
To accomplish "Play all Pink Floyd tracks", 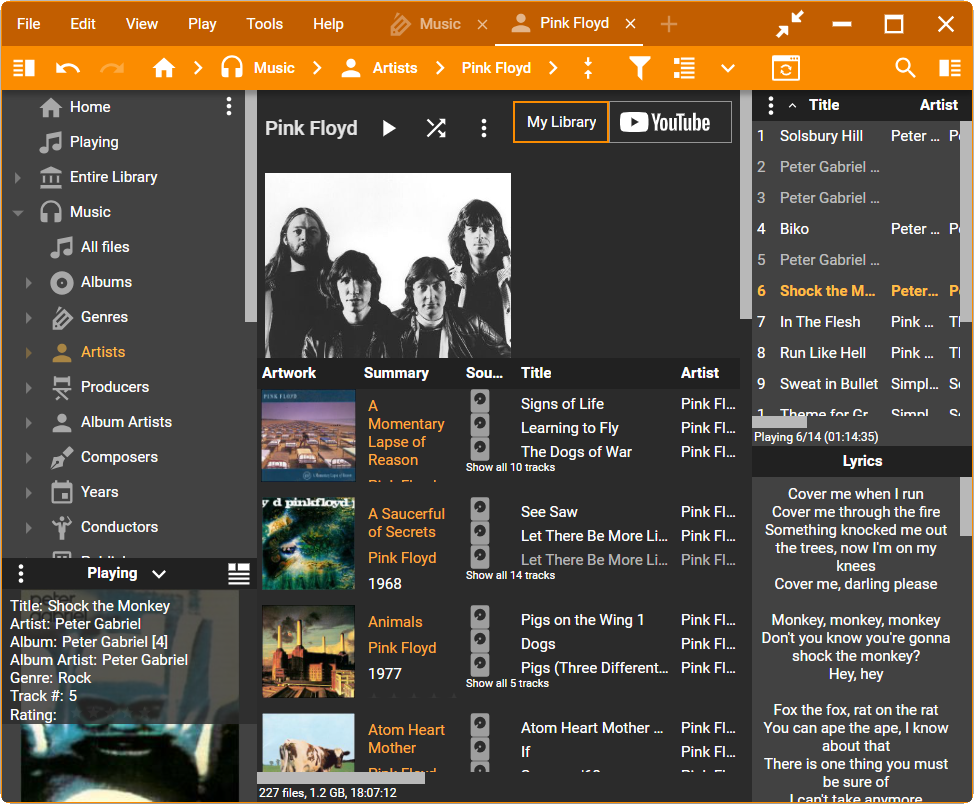I will click(389, 128).
